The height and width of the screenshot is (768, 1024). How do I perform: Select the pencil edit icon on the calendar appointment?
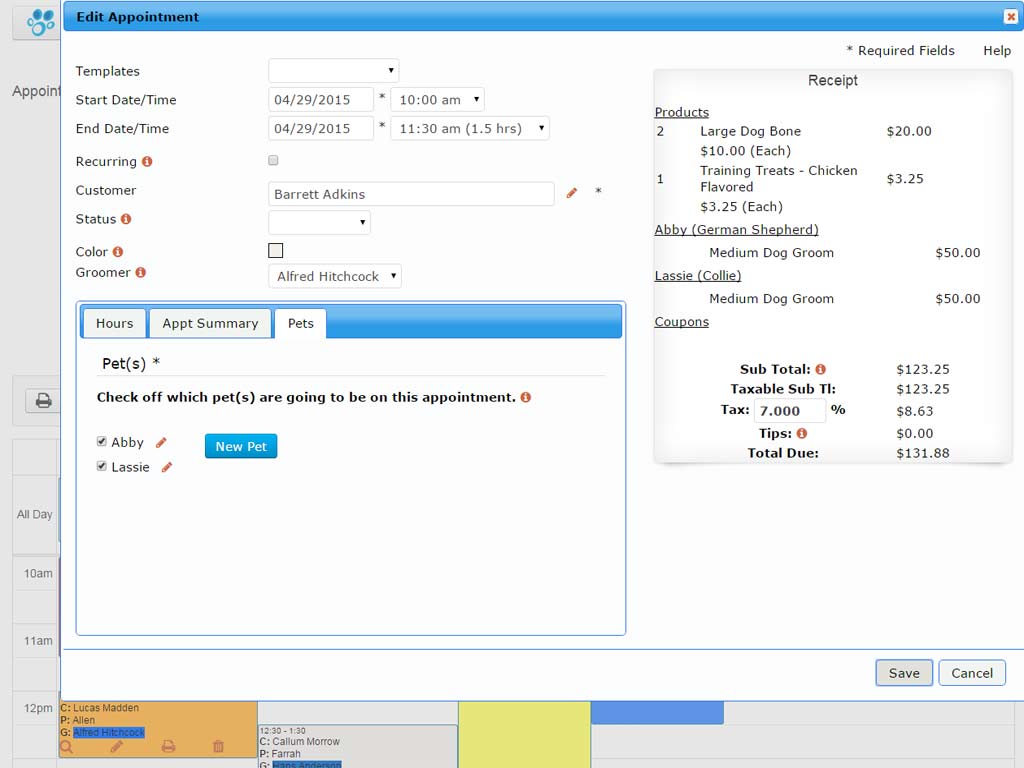(x=116, y=747)
